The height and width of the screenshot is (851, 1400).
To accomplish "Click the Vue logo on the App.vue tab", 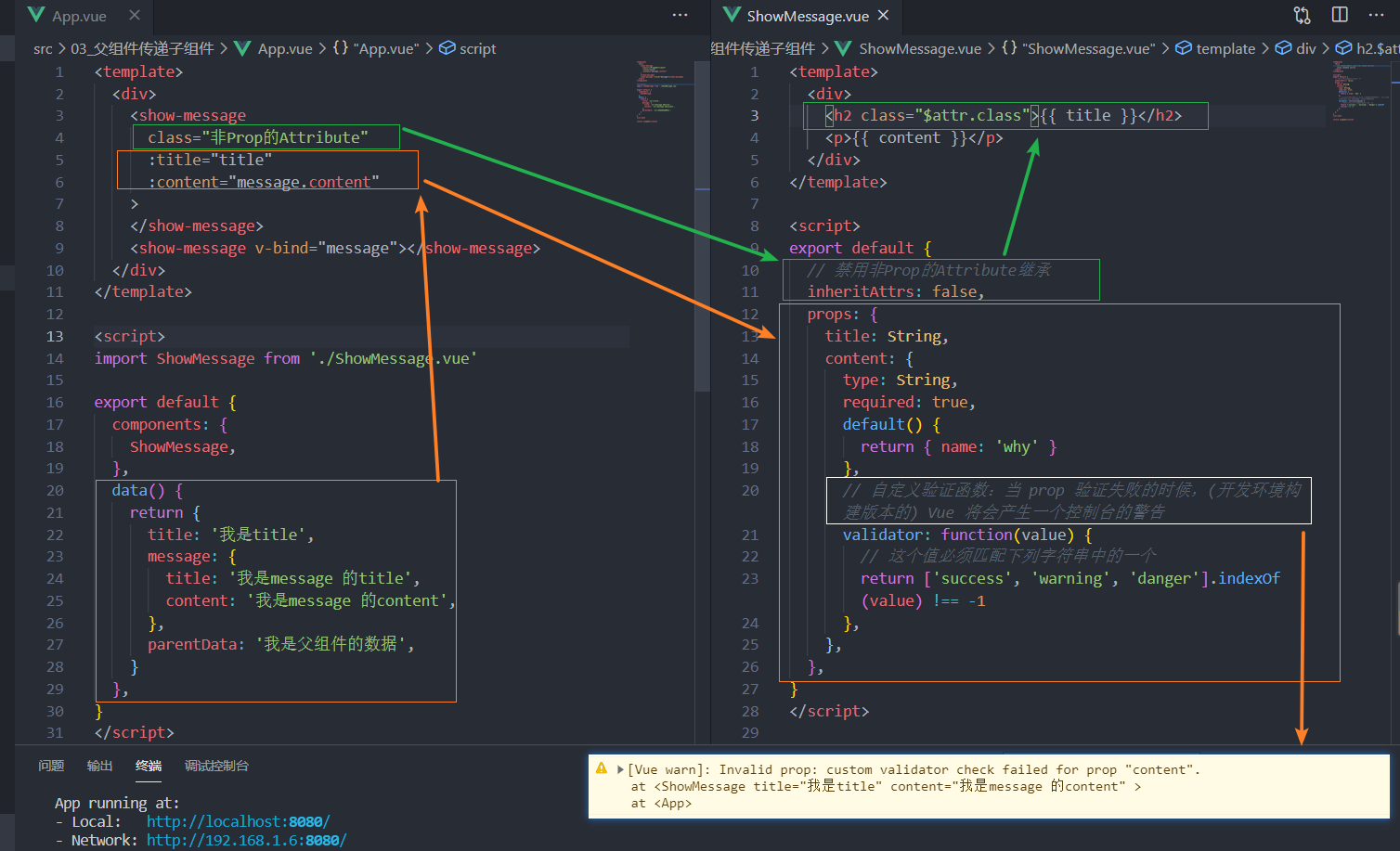I will pyautogui.click(x=35, y=15).
